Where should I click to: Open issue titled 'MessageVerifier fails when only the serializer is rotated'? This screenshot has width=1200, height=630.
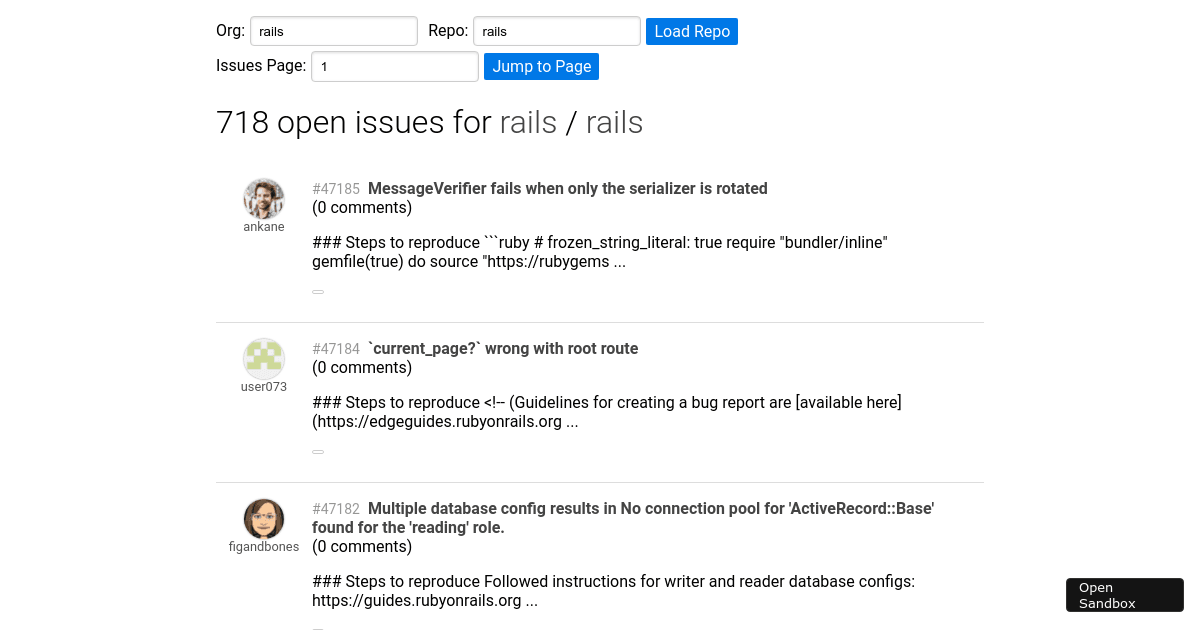(568, 188)
